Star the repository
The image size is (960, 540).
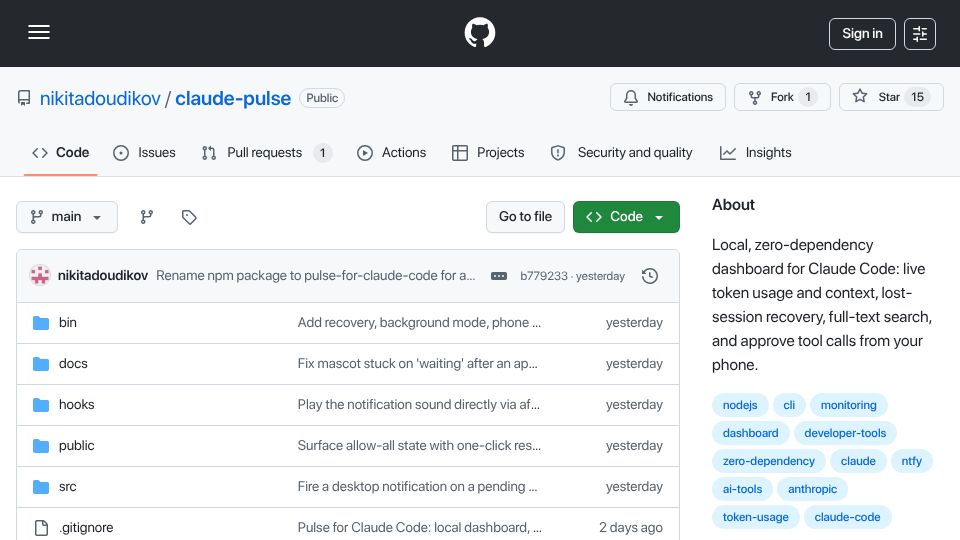[x=891, y=97]
